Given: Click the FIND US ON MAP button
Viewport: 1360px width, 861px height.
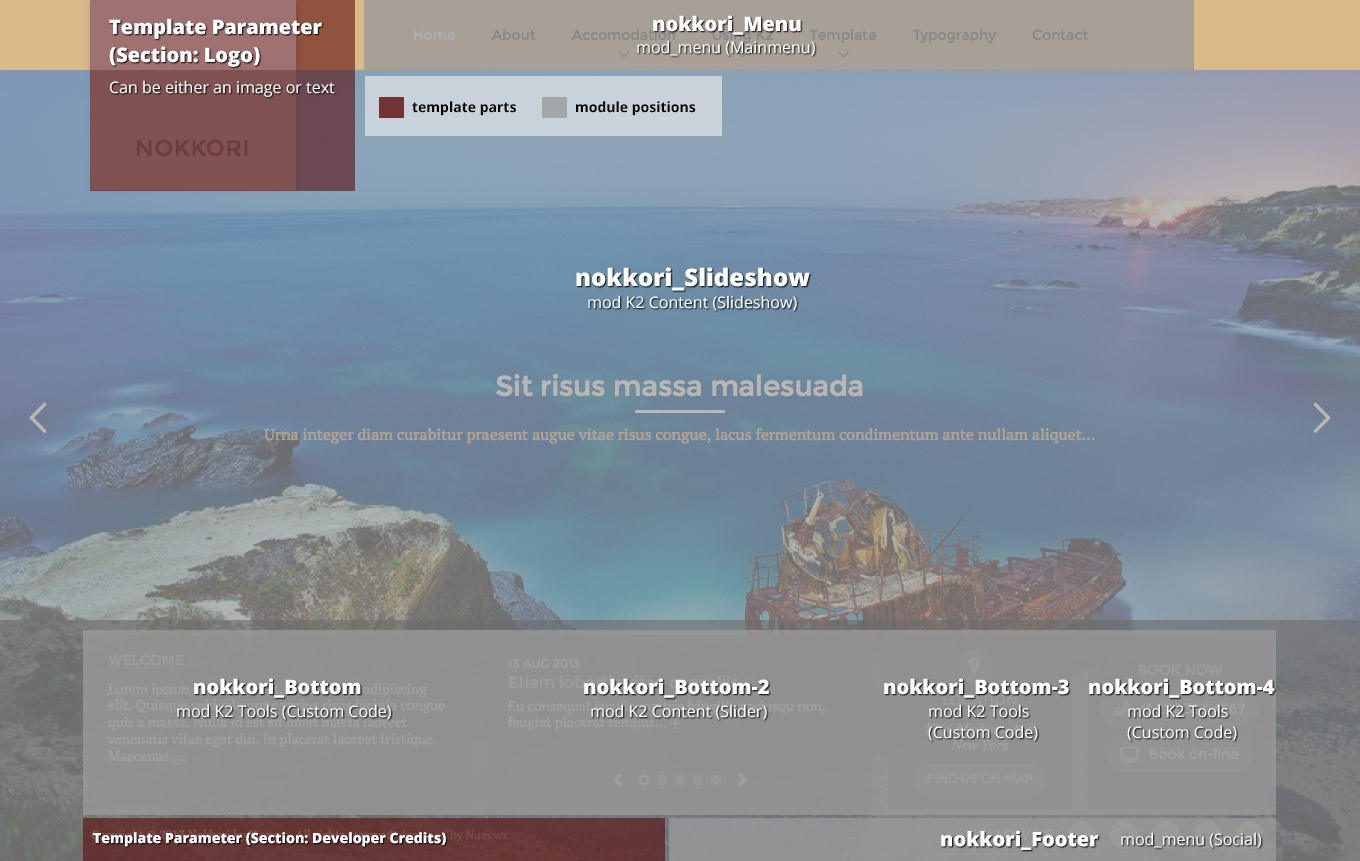Looking at the screenshot, I should point(979,779).
